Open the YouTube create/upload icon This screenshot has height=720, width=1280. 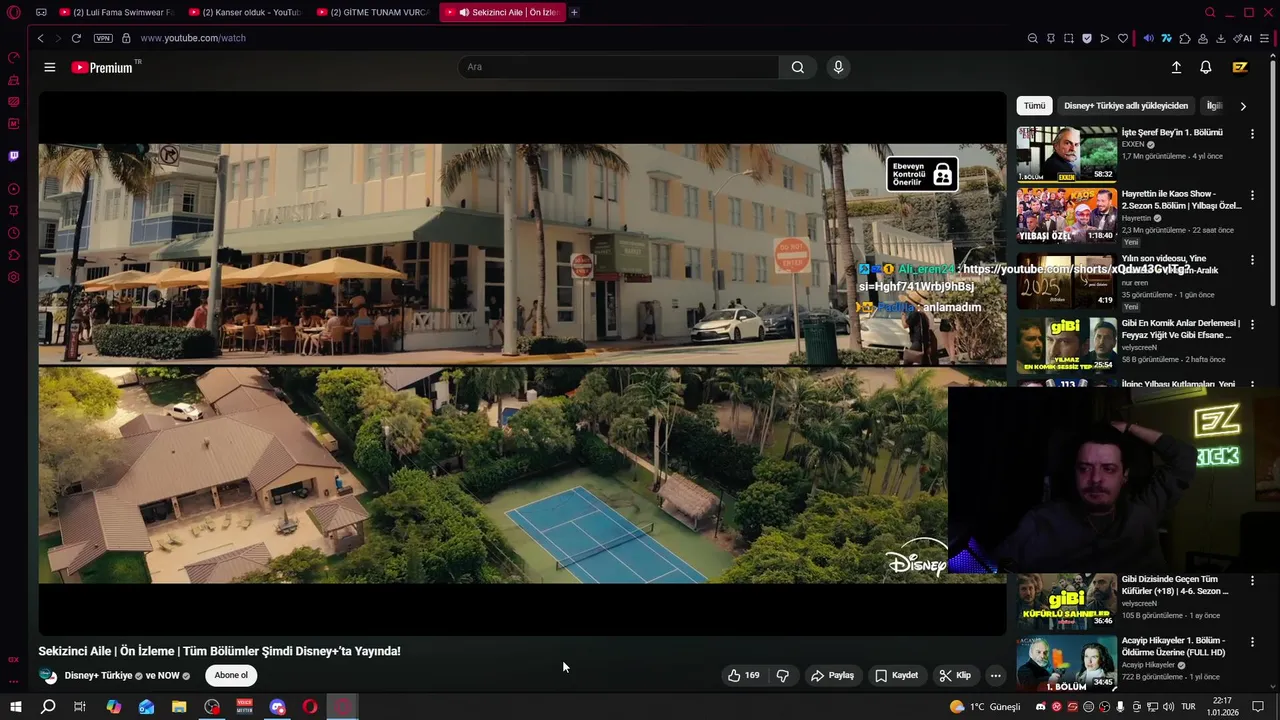pos(1176,67)
